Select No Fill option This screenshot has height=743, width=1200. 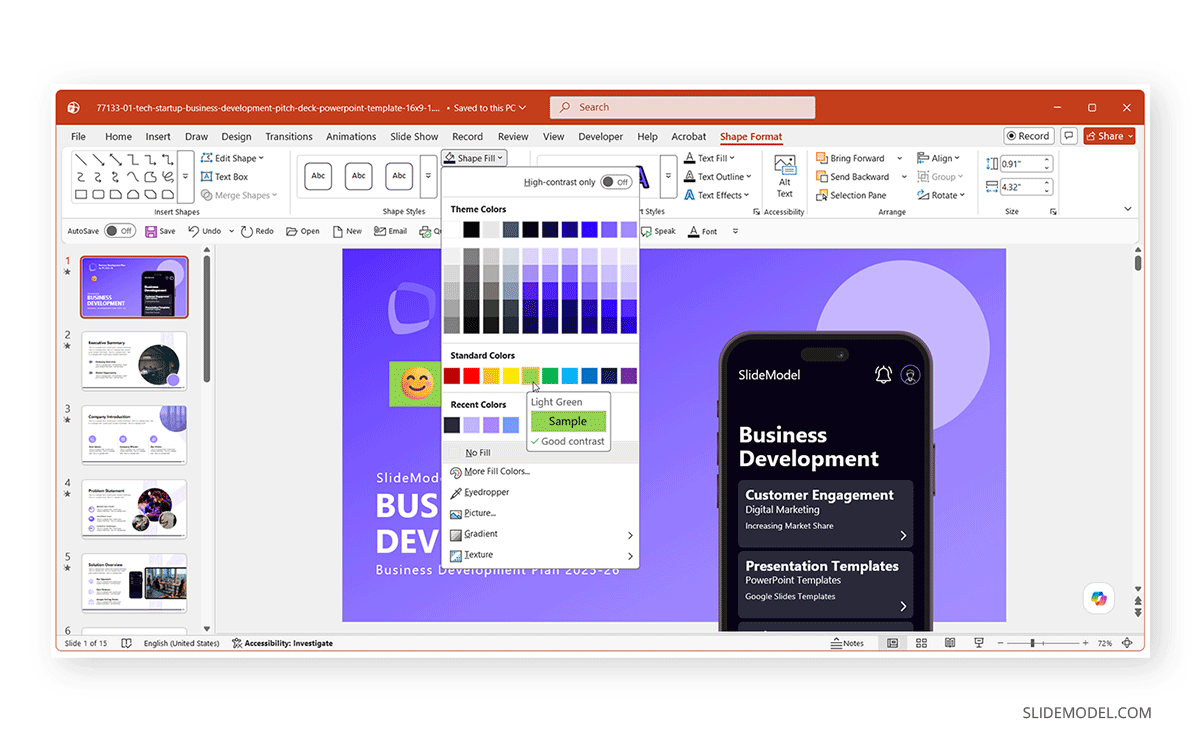[x=540, y=452]
